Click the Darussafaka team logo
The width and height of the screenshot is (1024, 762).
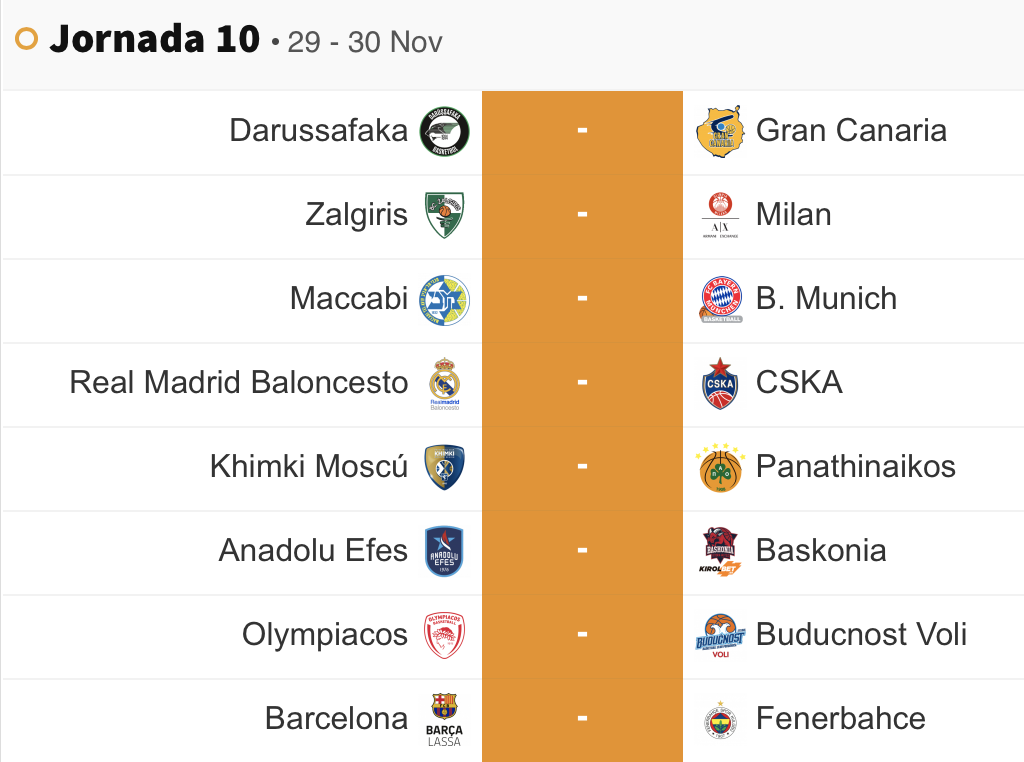(444, 131)
